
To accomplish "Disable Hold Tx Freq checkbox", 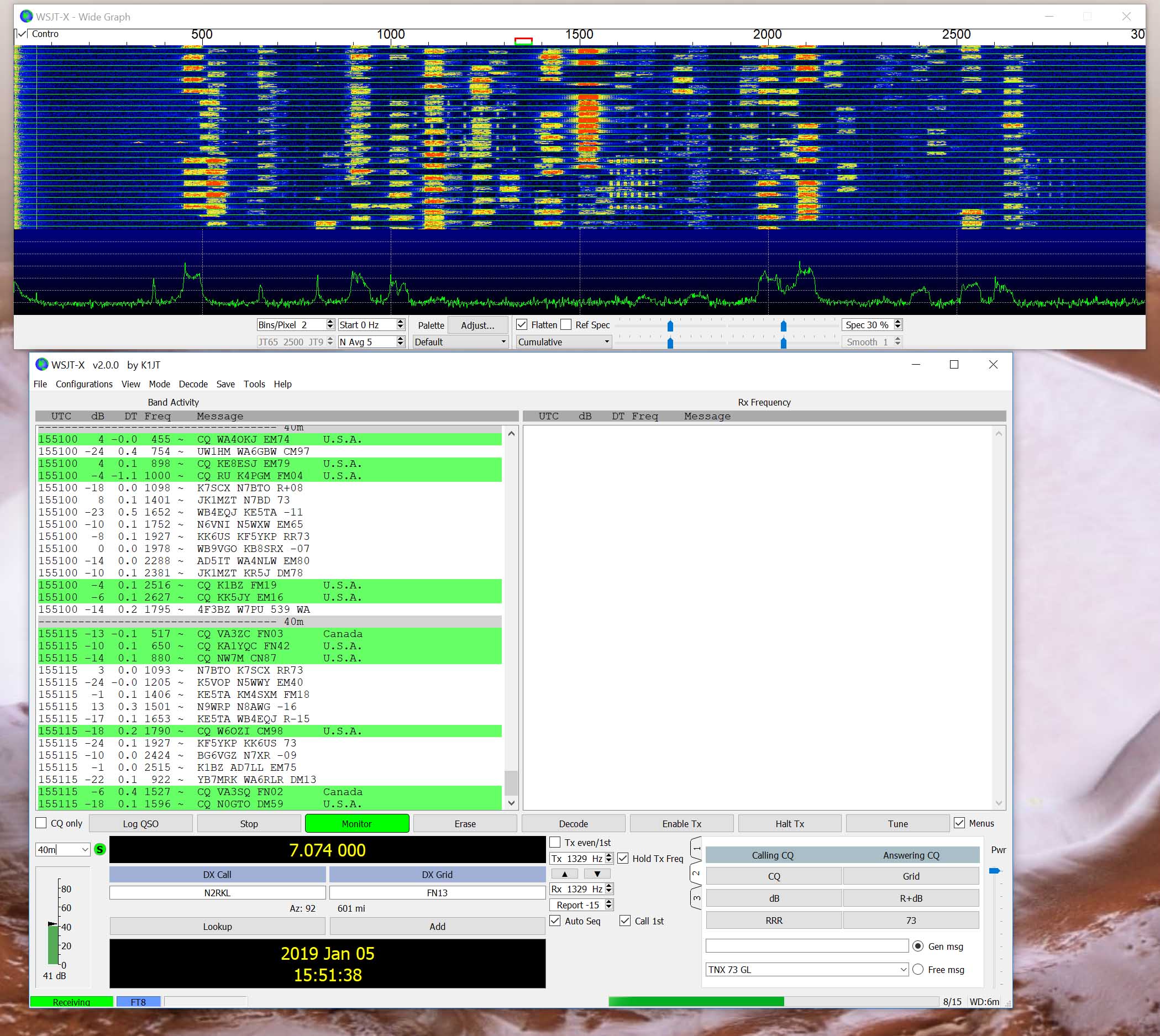I will (x=623, y=859).
